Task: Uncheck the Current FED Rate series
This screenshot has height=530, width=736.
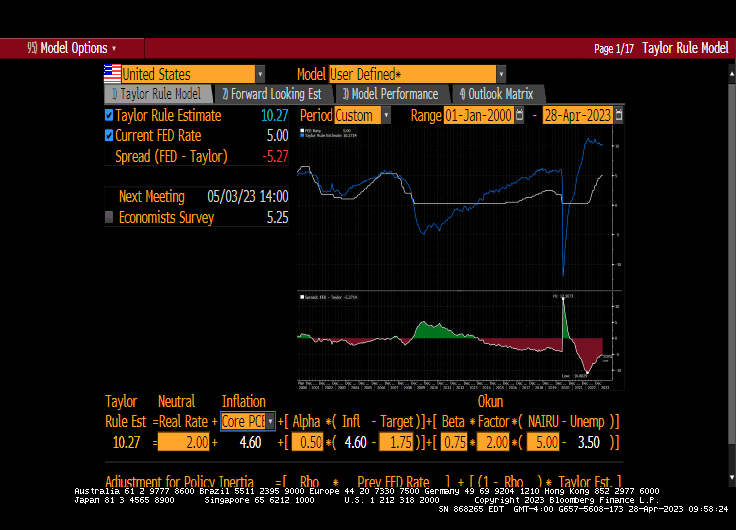Action: [x=109, y=136]
